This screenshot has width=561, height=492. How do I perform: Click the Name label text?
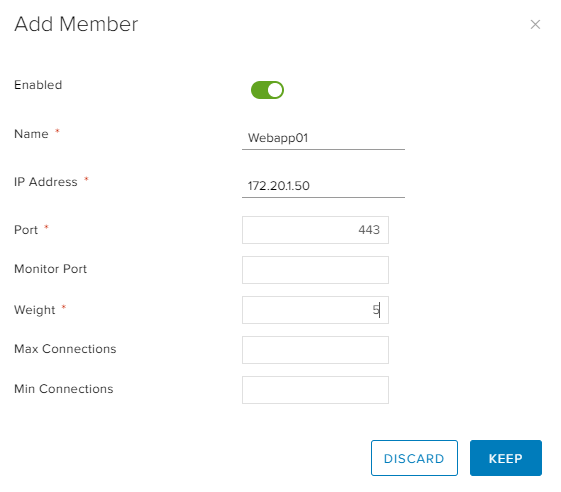tap(31, 134)
